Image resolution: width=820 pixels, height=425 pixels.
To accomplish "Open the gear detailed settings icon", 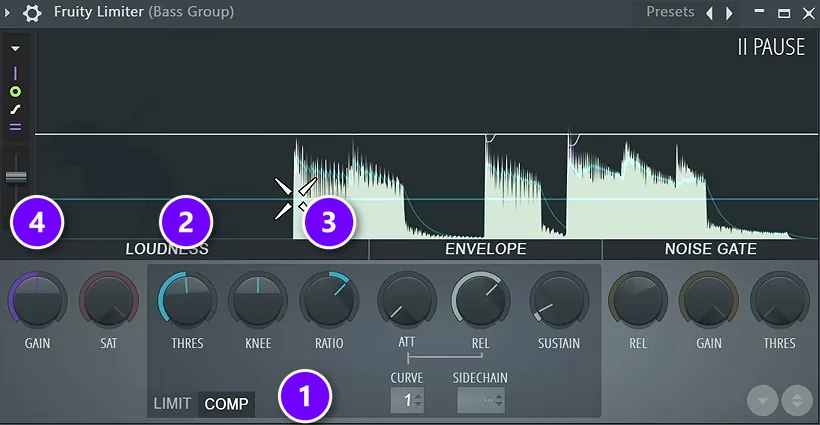I will point(32,13).
